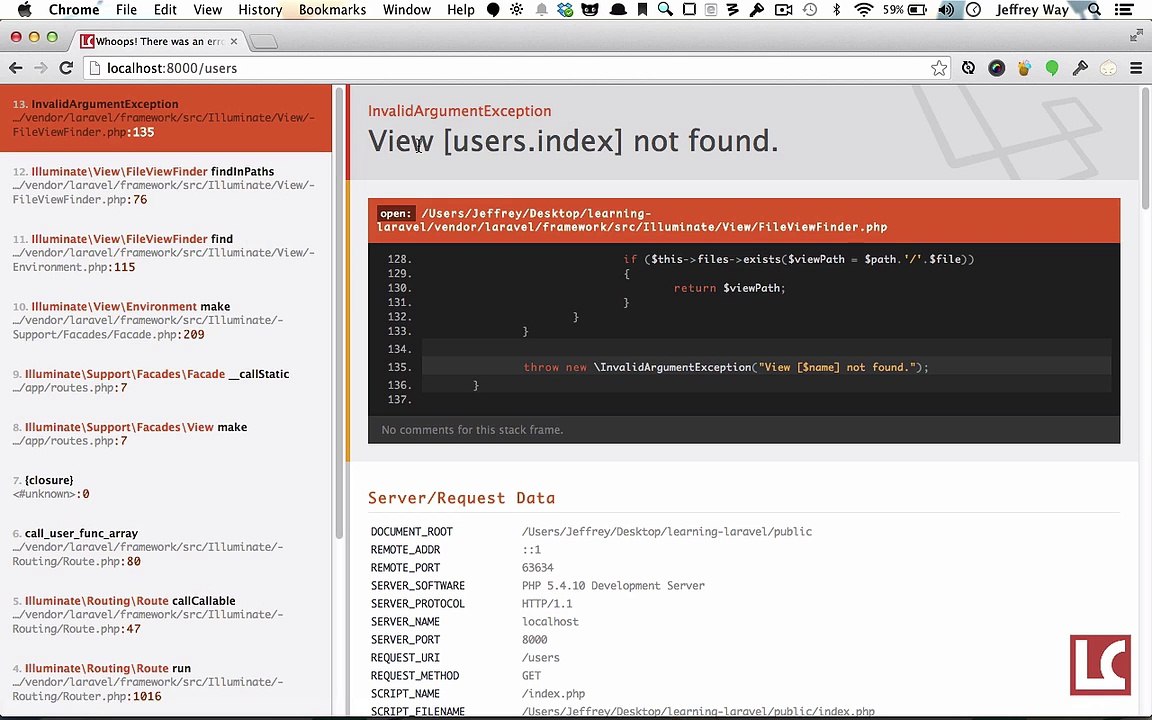Click code line 135 throw new statement
The image size is (1152, 720).
tap(726, 367)
